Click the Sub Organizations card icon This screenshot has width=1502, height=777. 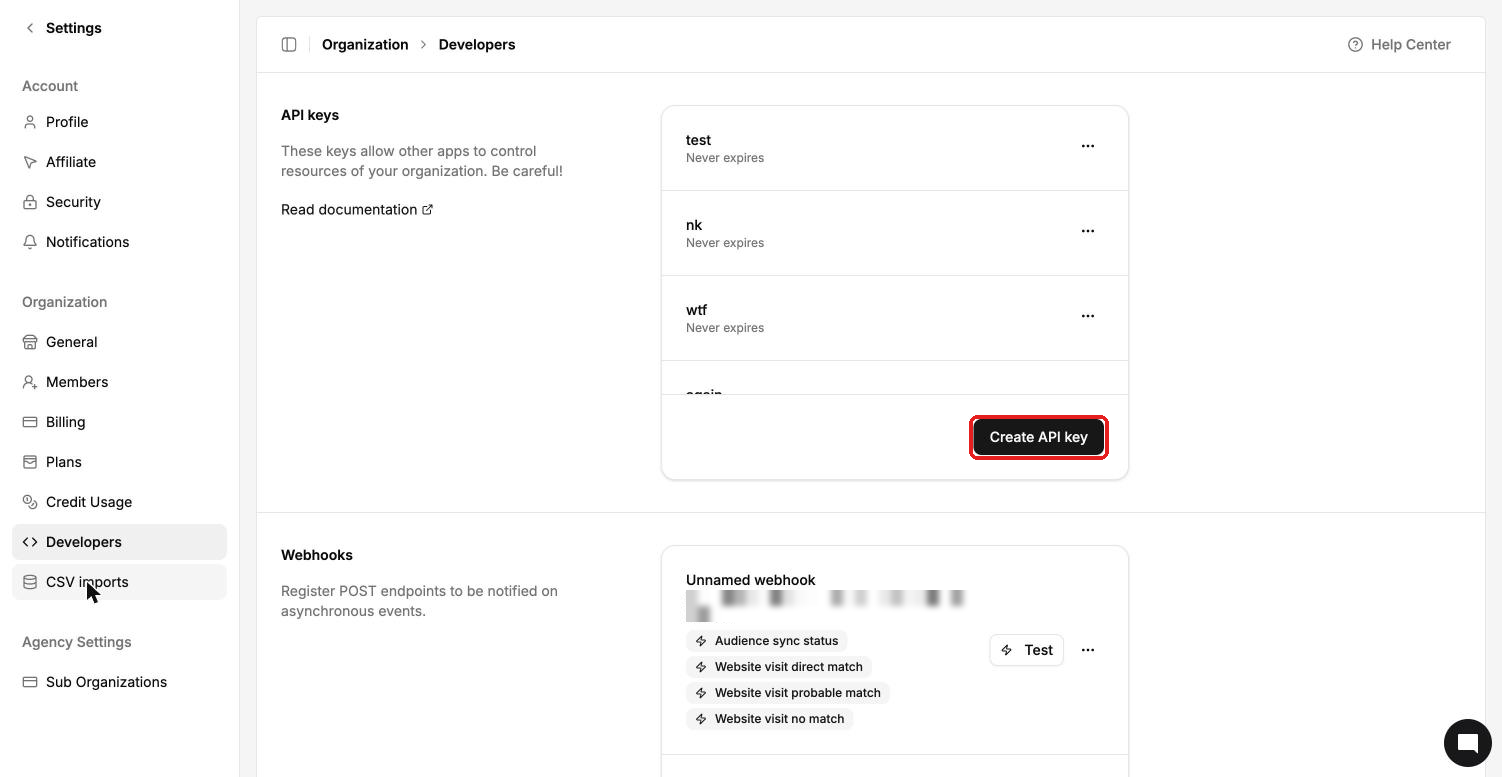pos(30,682)
